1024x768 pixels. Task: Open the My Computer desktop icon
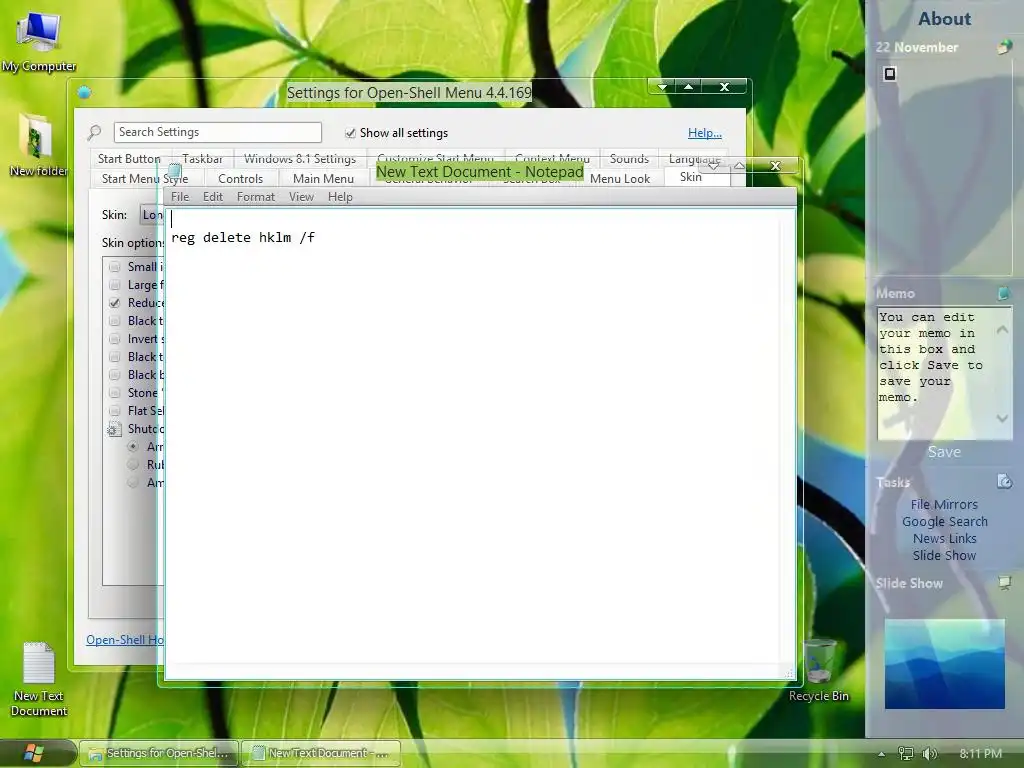(39, 40)
